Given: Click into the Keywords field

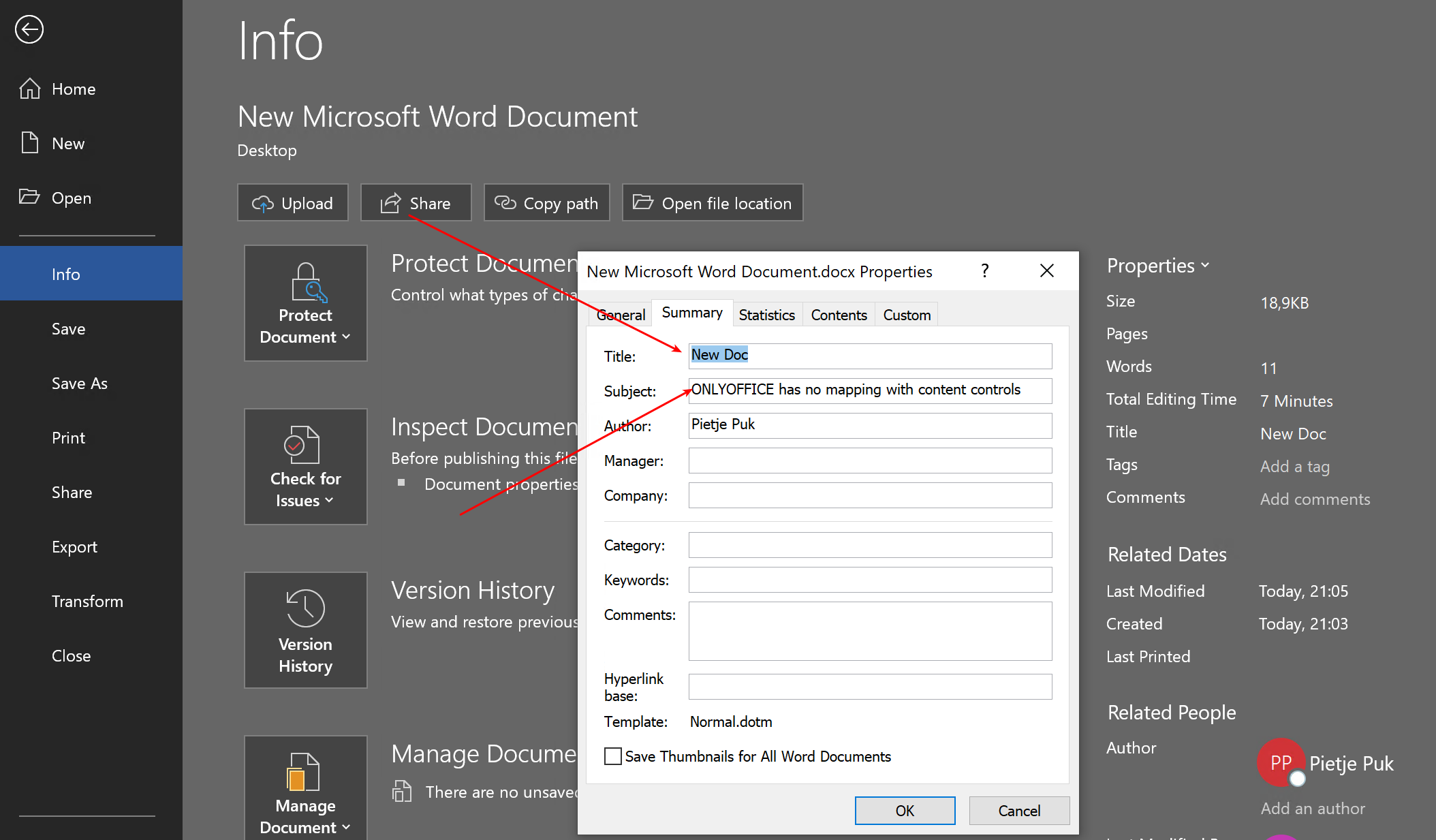Looking at the screenshot, I should [x=870, y=580].
